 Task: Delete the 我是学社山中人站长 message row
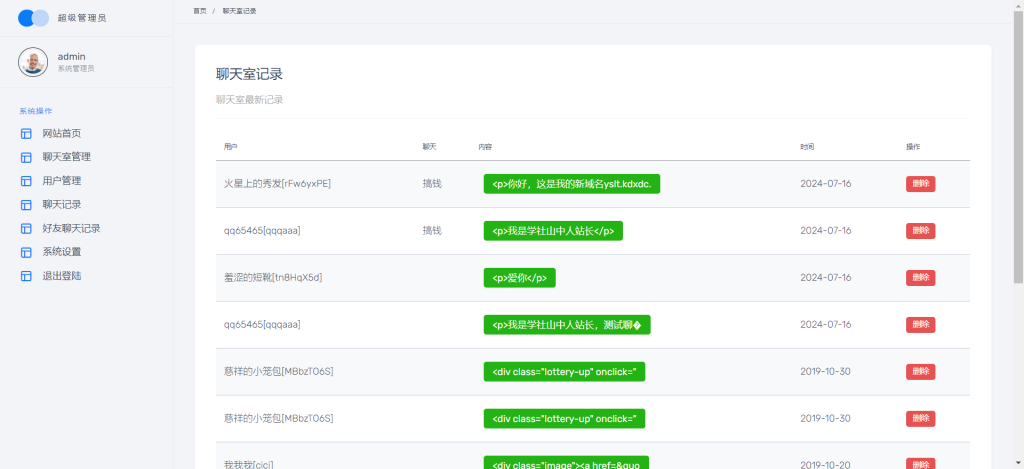[x=920, y=231]
